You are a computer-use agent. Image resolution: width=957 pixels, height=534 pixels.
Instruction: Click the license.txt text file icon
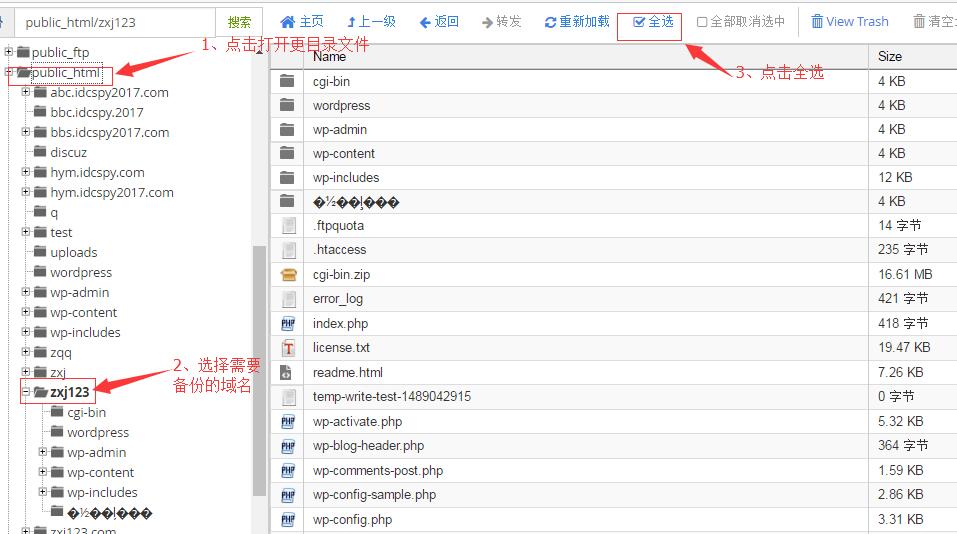tap(289, 348)
